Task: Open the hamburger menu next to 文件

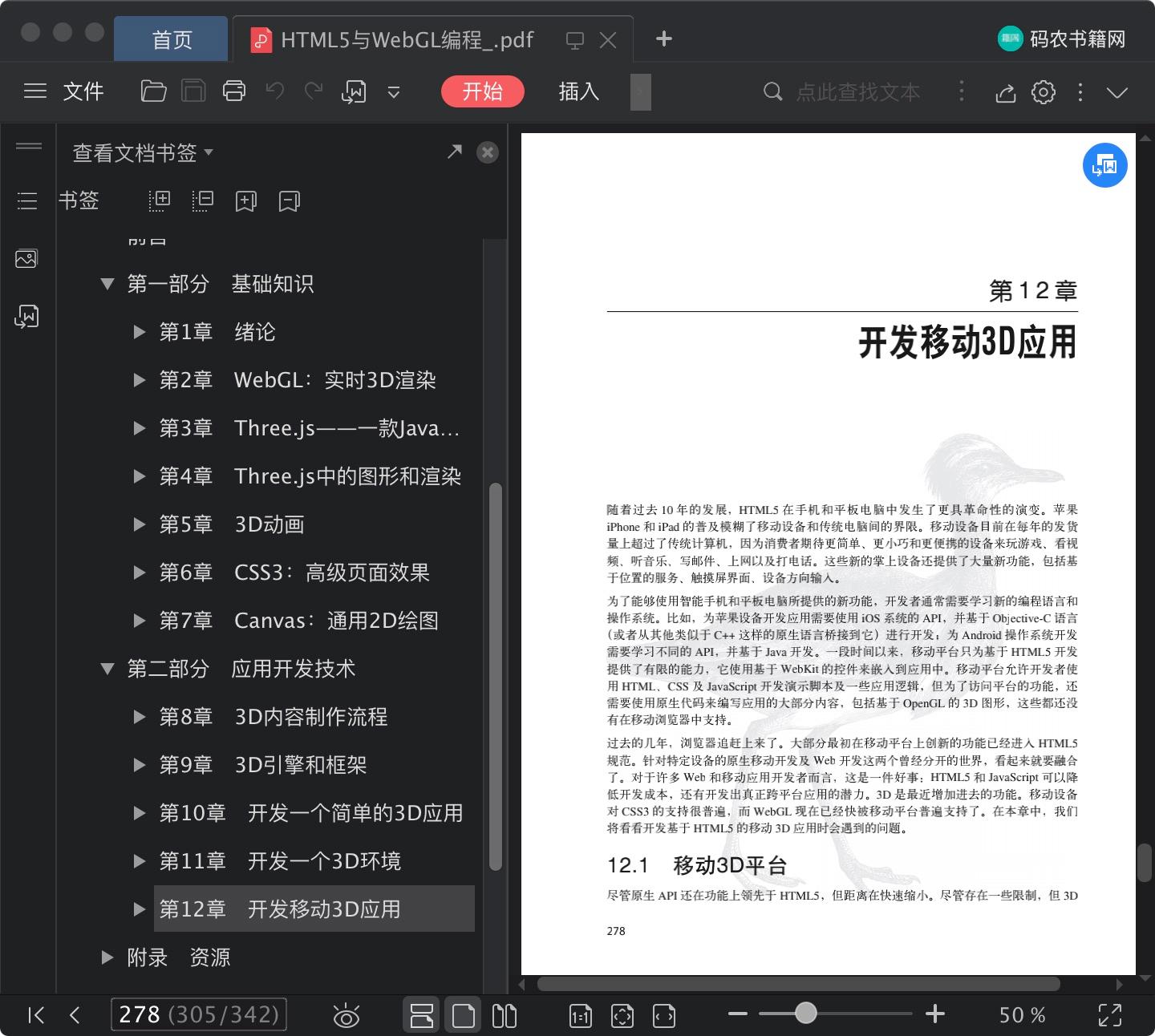Action: [35, 91]
